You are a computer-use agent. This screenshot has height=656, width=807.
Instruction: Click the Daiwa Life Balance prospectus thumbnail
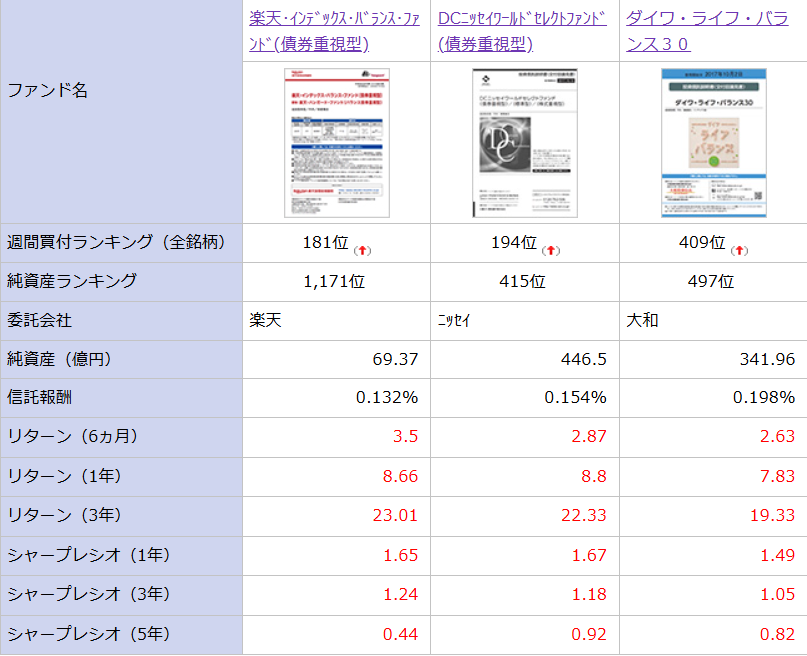click(714, 143)
